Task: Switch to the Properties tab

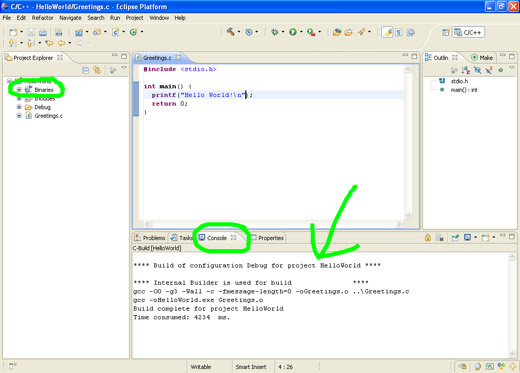Action: pos(267,238)
